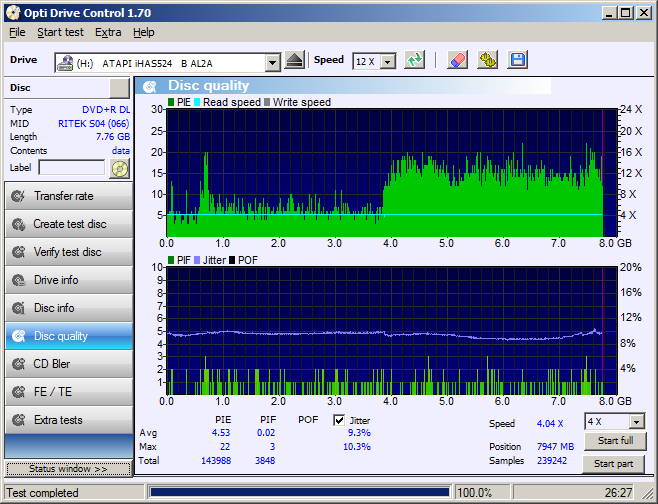The image size is (658, 504).
Task: Click the MID value RITEK S04 (066)
Action: click(x=94, y=124)
